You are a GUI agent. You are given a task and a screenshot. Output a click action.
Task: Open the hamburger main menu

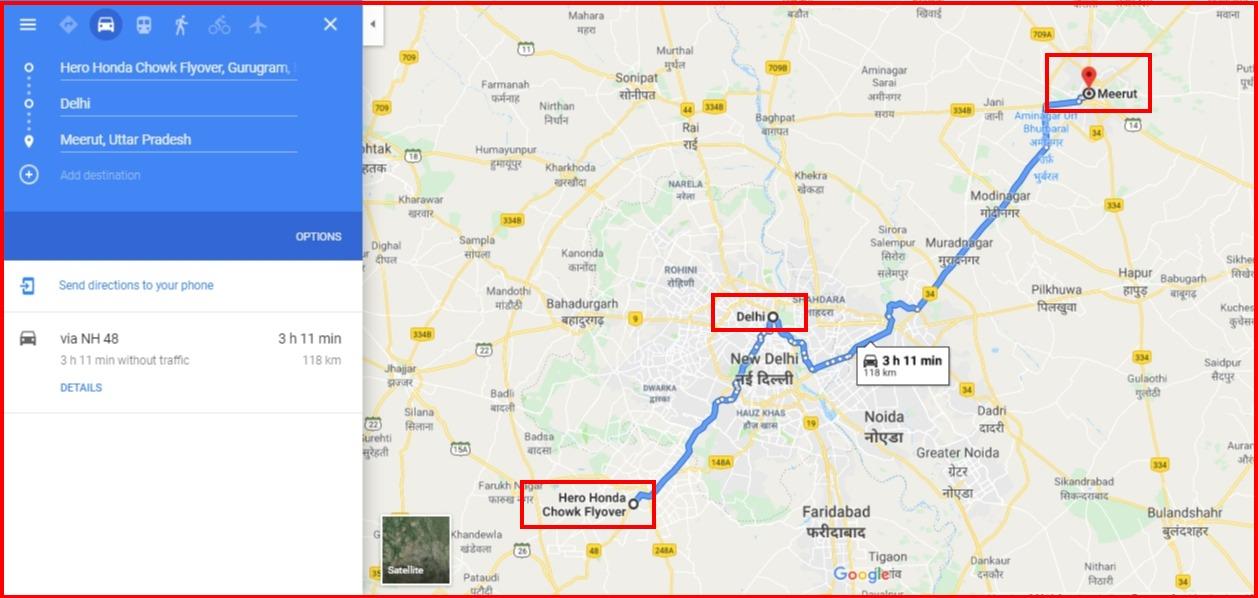[x=28, y=24]
